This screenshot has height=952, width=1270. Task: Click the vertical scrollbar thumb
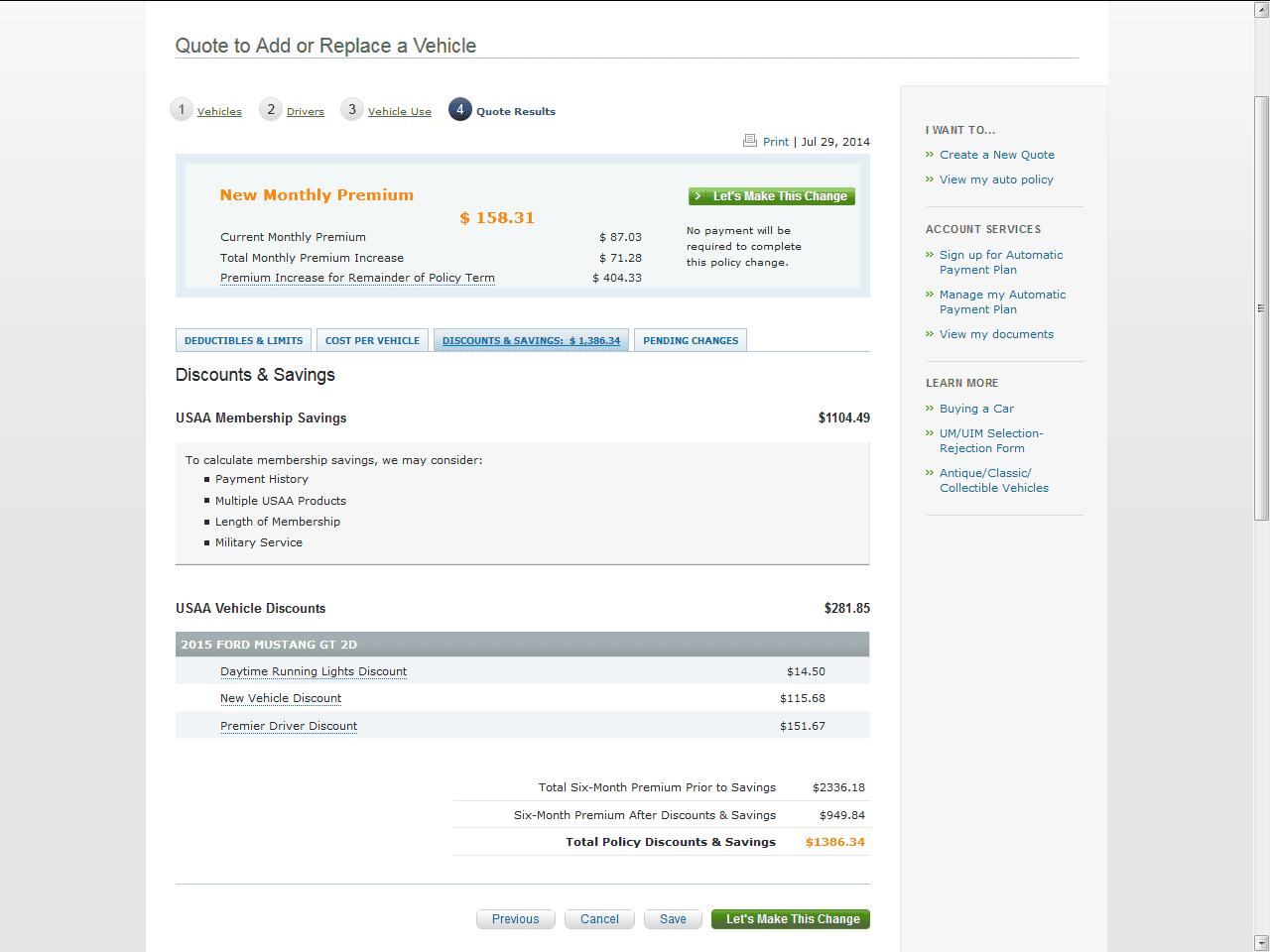[1261, 307]
